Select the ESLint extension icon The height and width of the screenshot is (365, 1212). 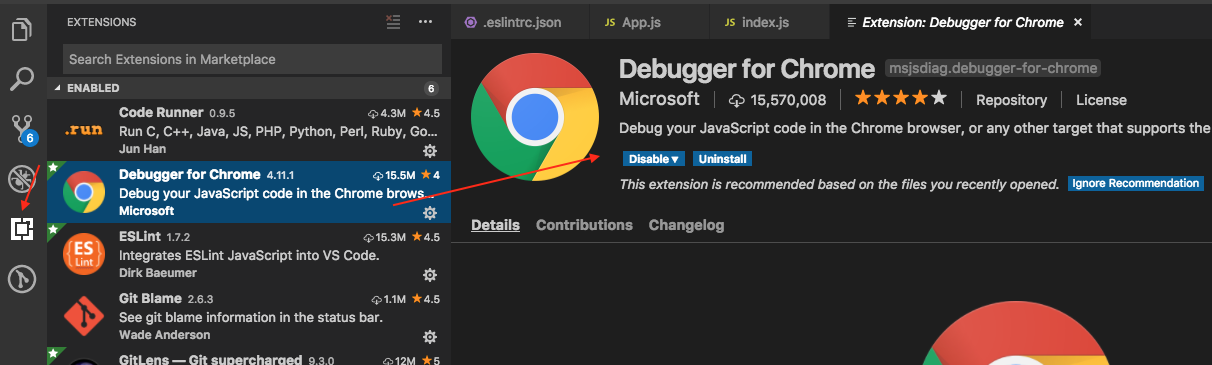point(84,254)
